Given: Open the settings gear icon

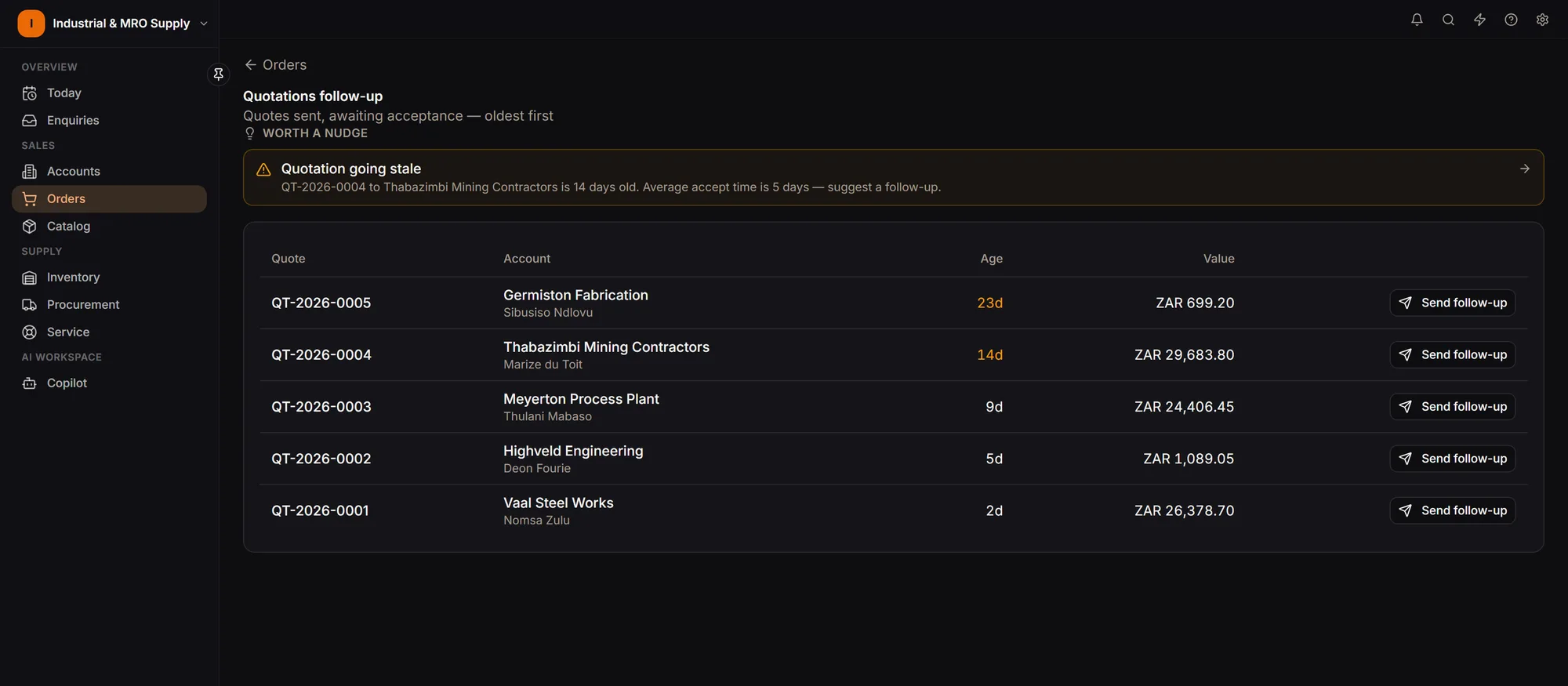Looking at the screenshot, I should (1542, 20).
